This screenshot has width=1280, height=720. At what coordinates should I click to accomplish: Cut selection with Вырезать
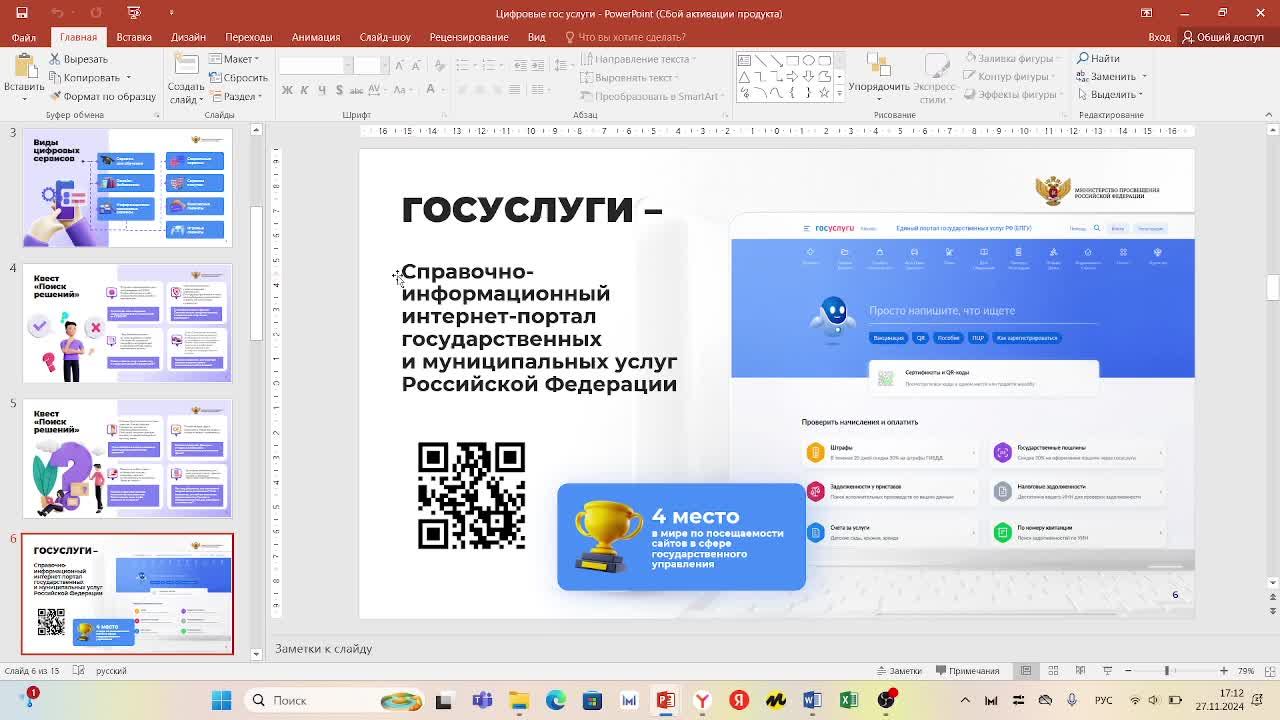(78, 59)
